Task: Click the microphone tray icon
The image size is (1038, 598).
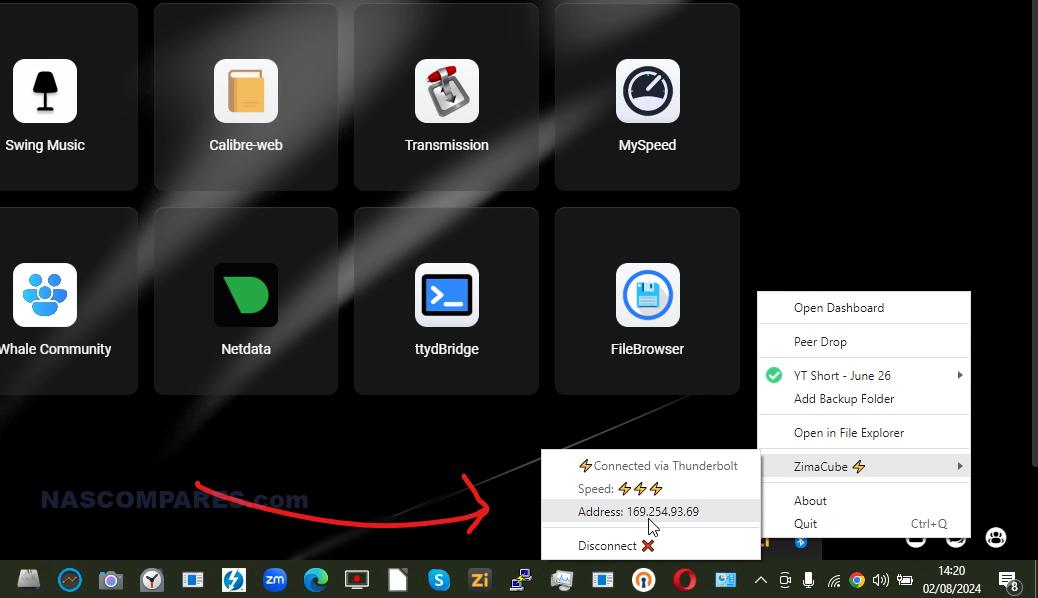Action: coord(808,581)
